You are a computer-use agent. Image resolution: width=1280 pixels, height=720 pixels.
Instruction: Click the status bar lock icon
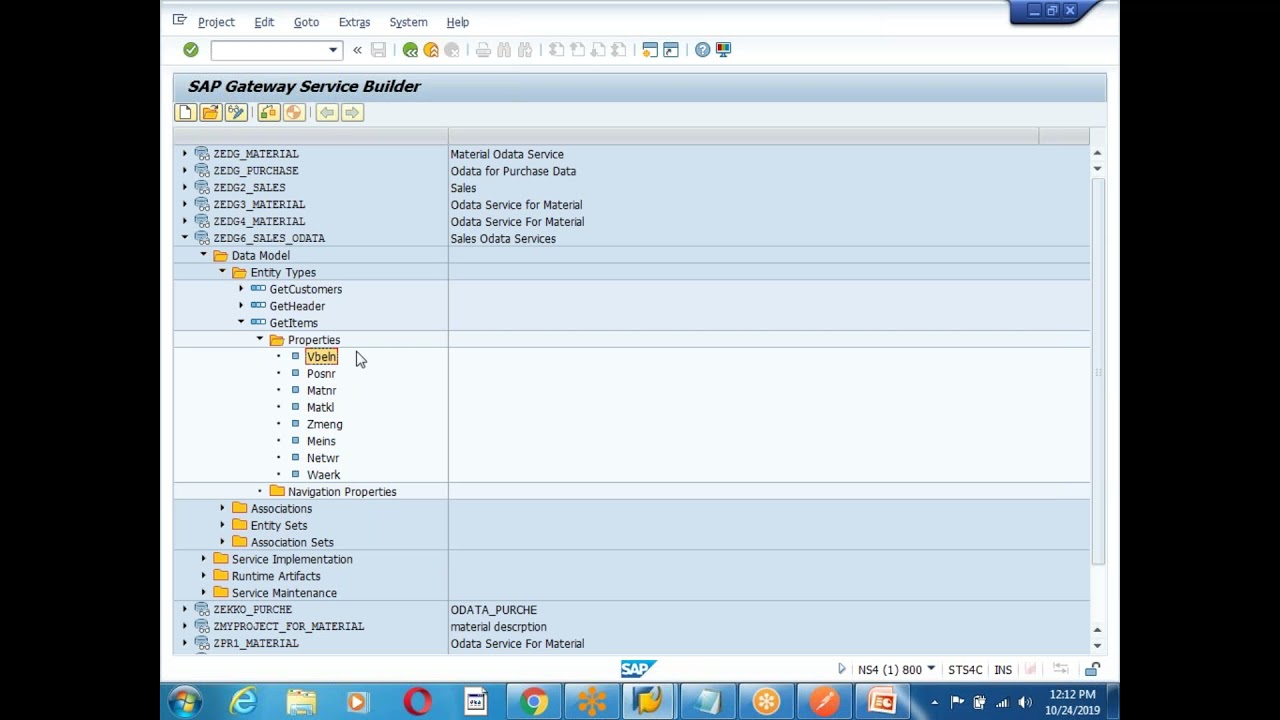point(1093,670)
